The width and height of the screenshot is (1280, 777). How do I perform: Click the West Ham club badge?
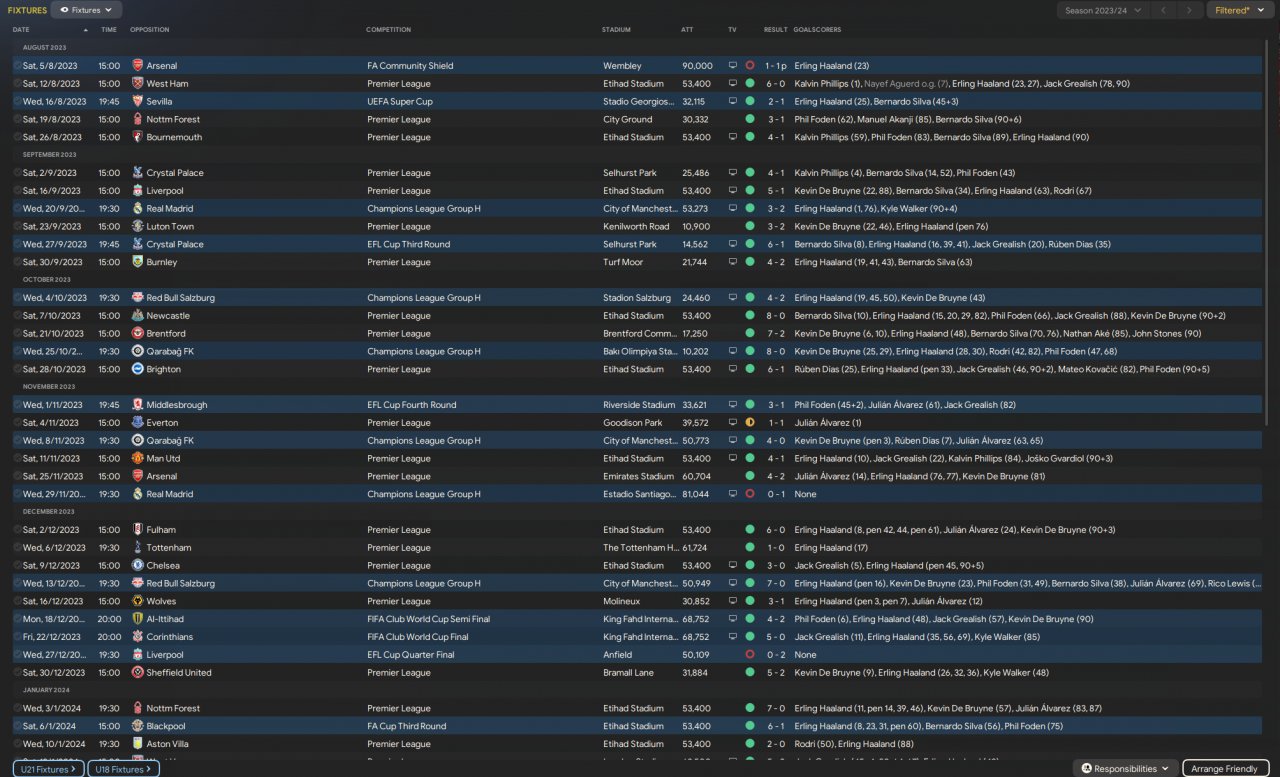[137, 84]
